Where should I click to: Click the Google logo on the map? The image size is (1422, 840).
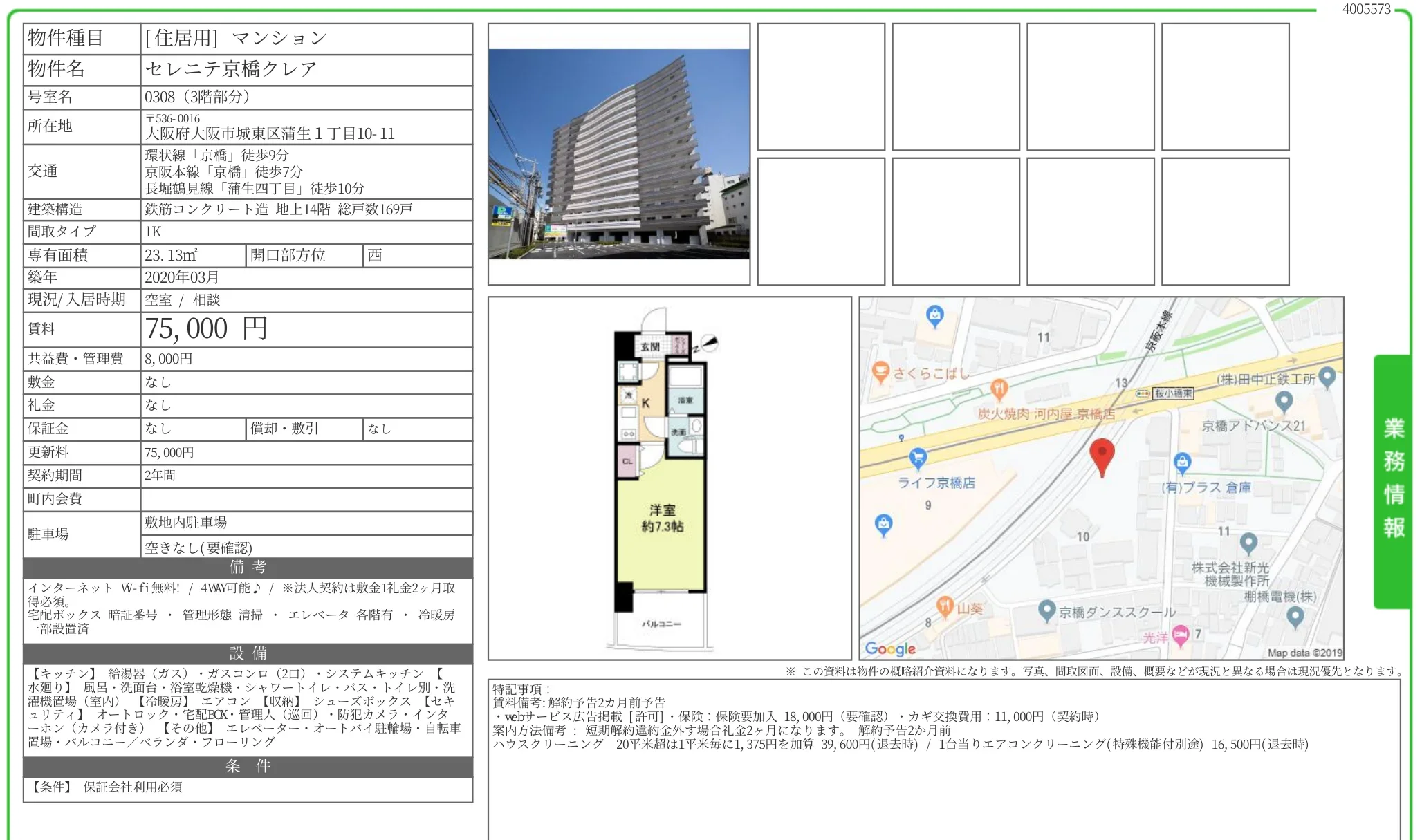tap(891, 648)
